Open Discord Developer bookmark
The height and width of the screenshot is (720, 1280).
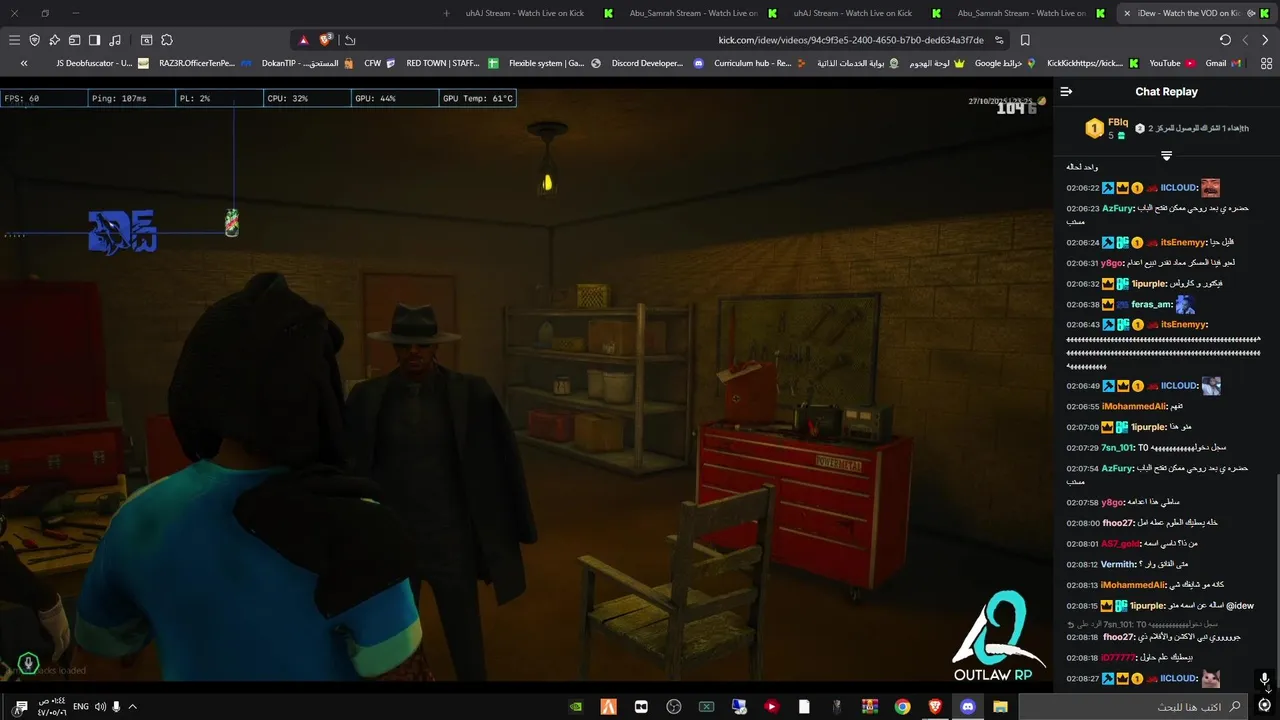tap(657, 63)
